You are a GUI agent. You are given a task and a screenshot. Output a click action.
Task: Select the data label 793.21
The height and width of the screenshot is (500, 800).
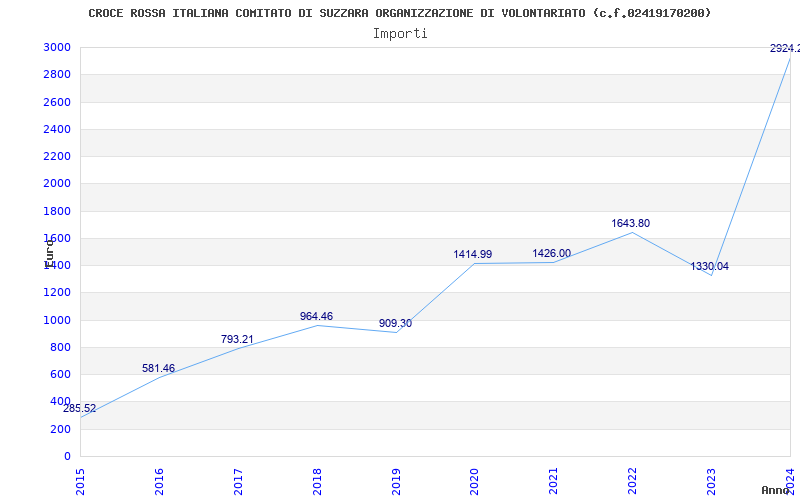[237, 339]
